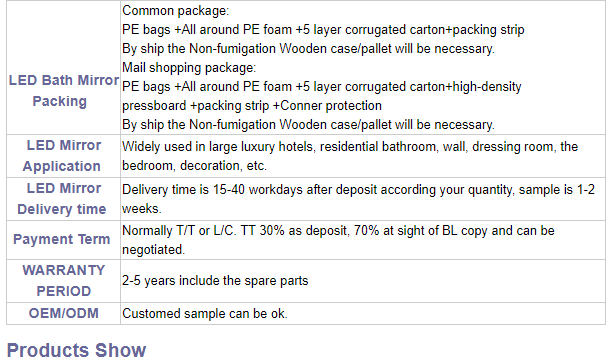Select the LED Mirror Application row header

point(64,156)
